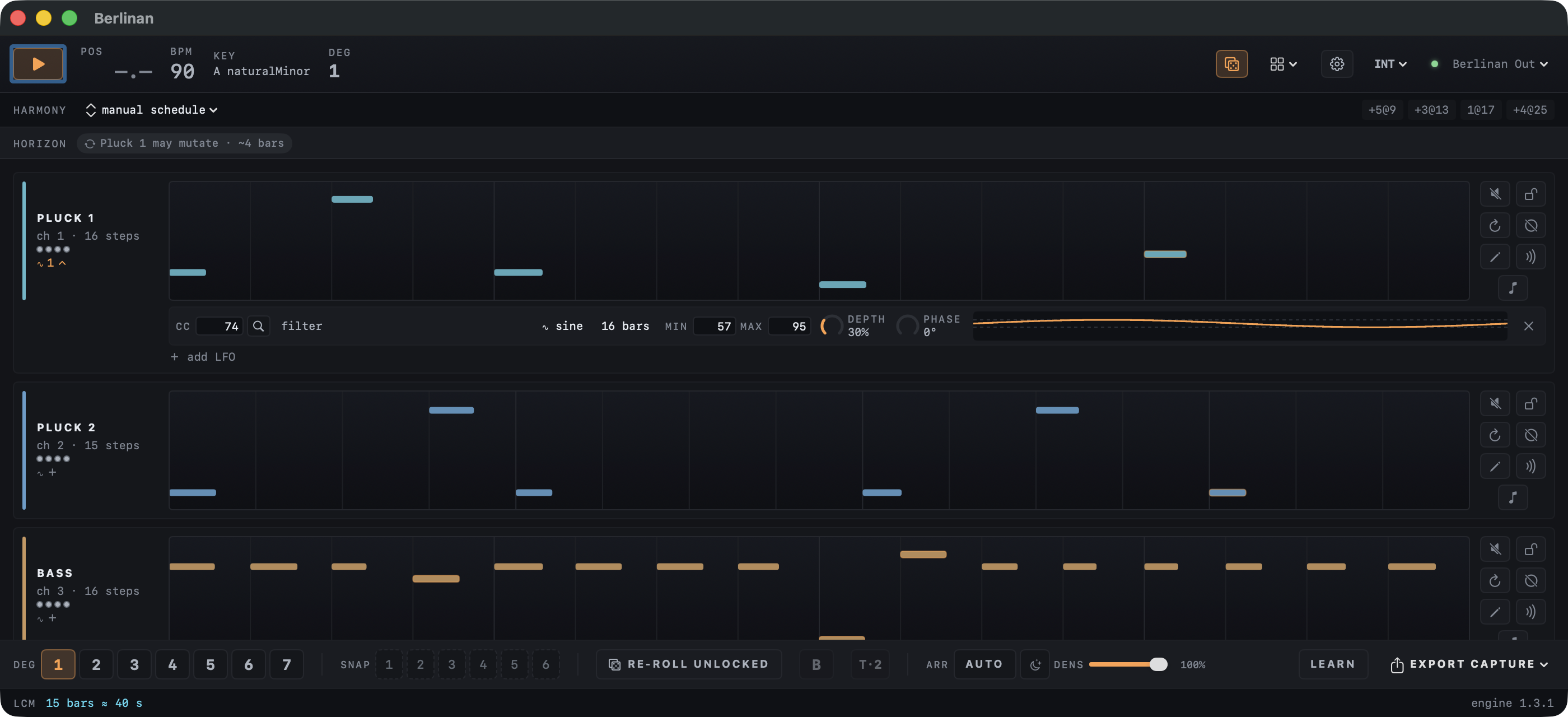Image resolution: width=1568 pixels, height=717 pixels.
Task: Open the settings gear
Action: pos(1337,64)
